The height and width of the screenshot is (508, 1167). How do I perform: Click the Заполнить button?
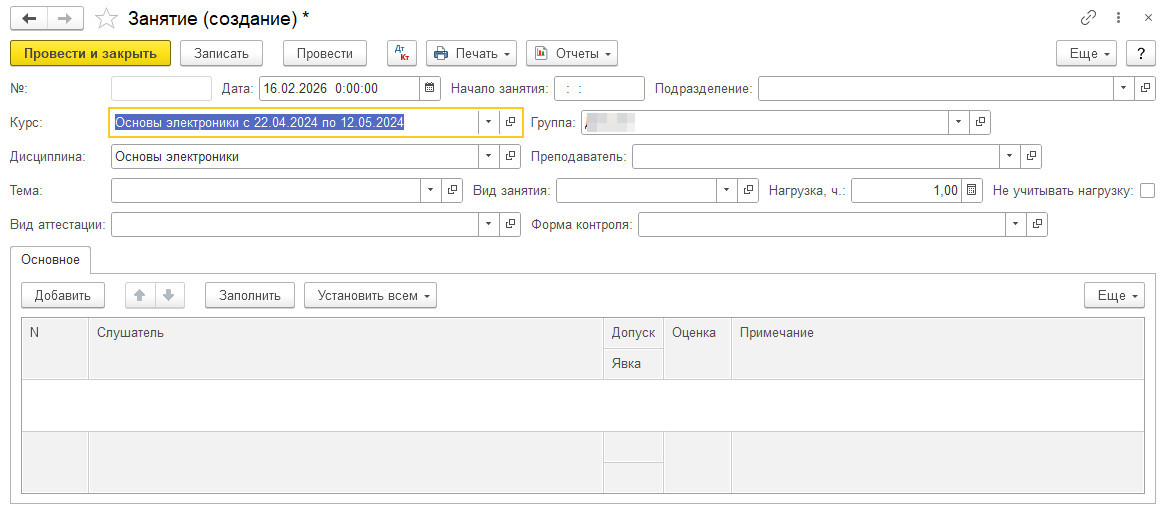pos(250,295)
